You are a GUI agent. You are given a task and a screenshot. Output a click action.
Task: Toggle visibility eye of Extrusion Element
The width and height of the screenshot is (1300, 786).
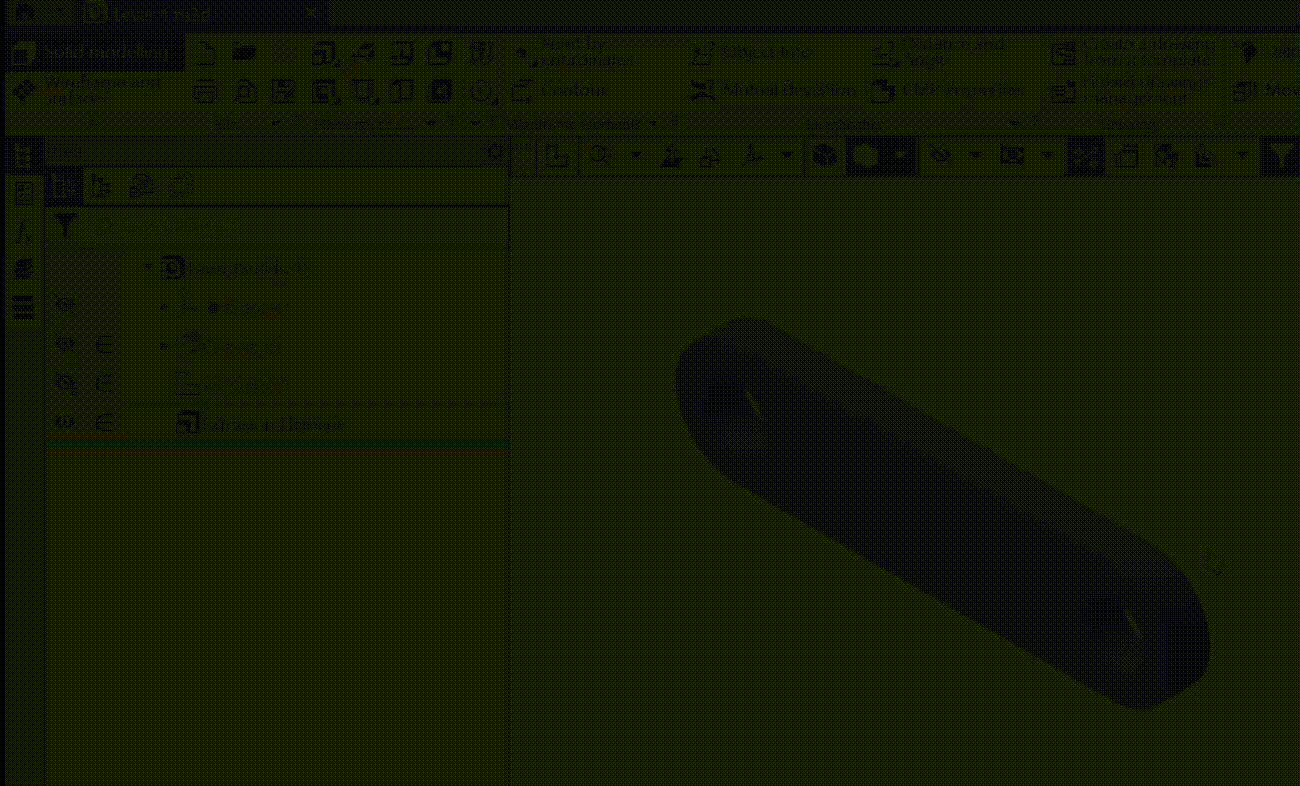[65, 423]
